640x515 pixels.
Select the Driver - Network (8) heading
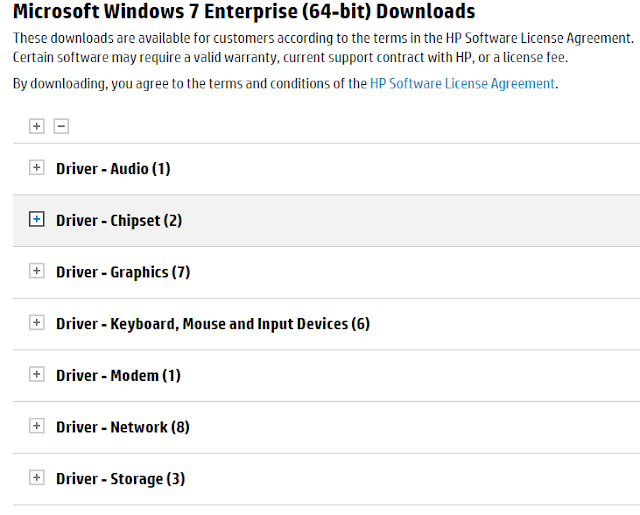[x=123, y=427]
